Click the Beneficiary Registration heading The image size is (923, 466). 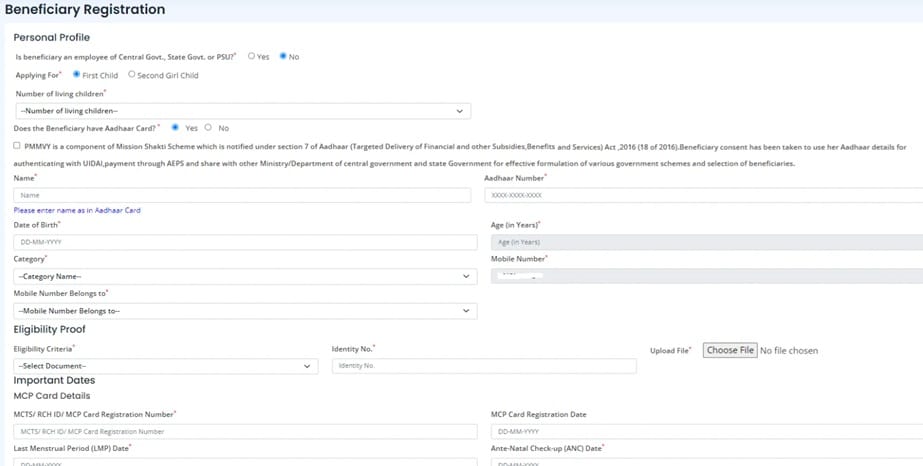click(85, 9)
